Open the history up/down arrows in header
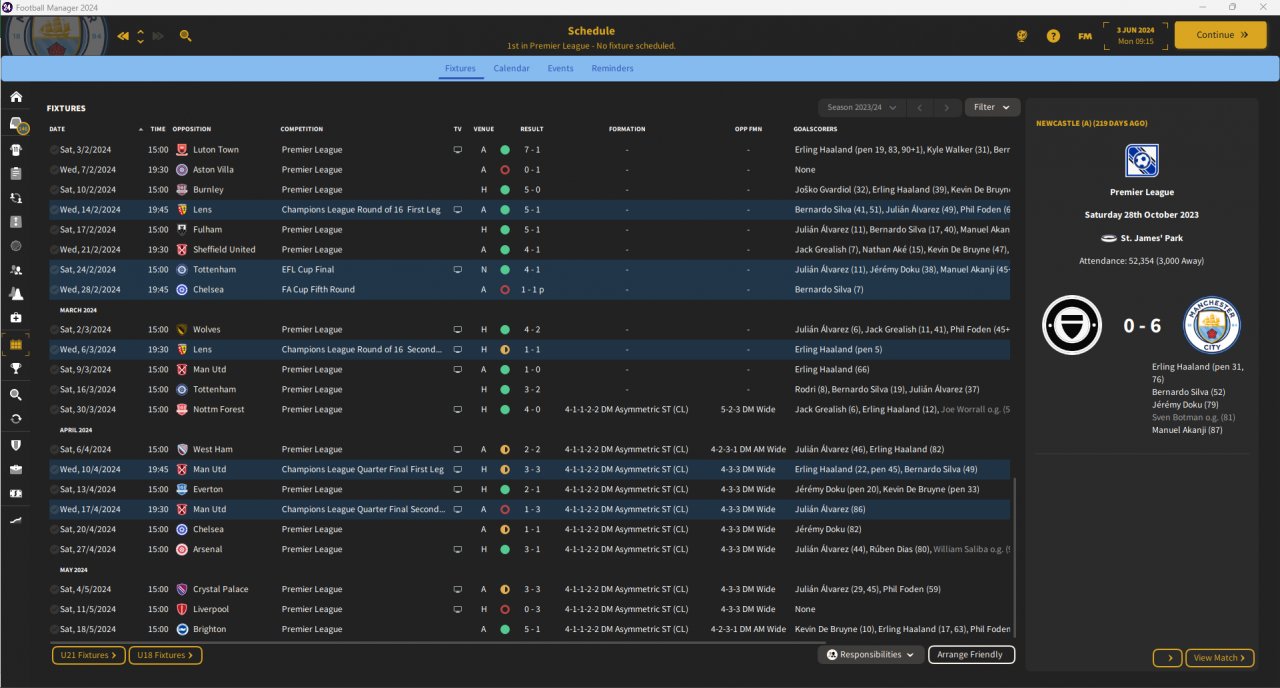Viewport: 1280px width, 688px height. pos(140,36)
